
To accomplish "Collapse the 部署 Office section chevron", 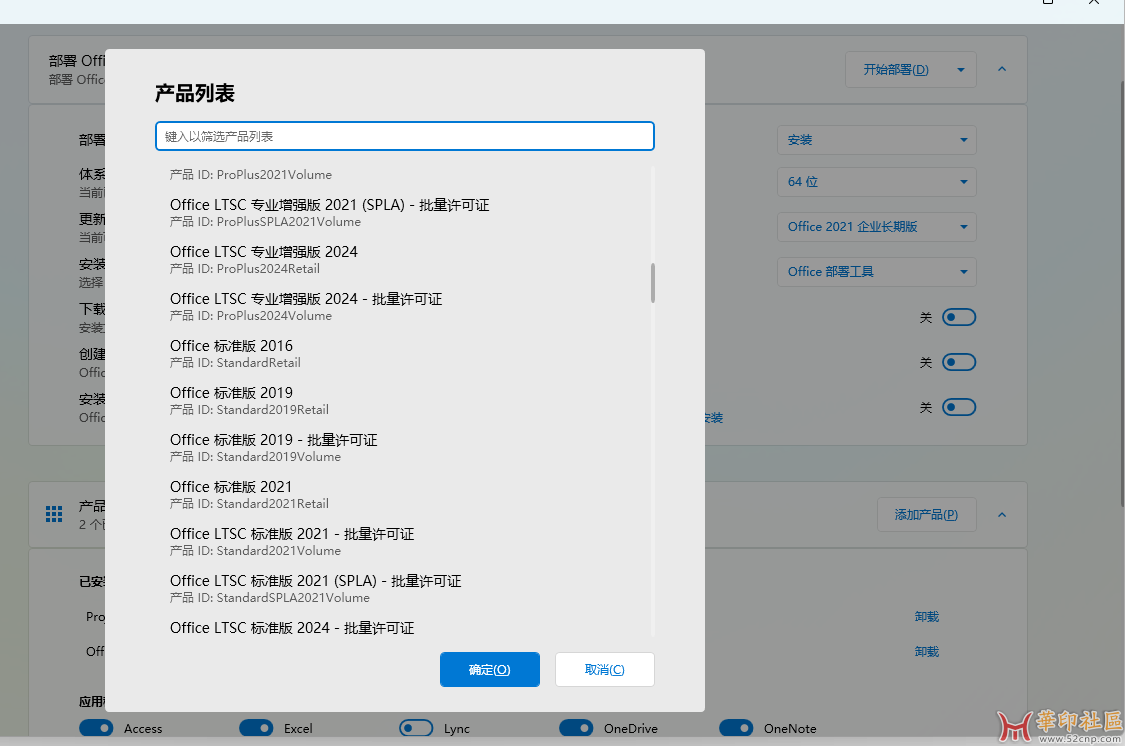I will pyautogui.click(x=1002, y=70).
